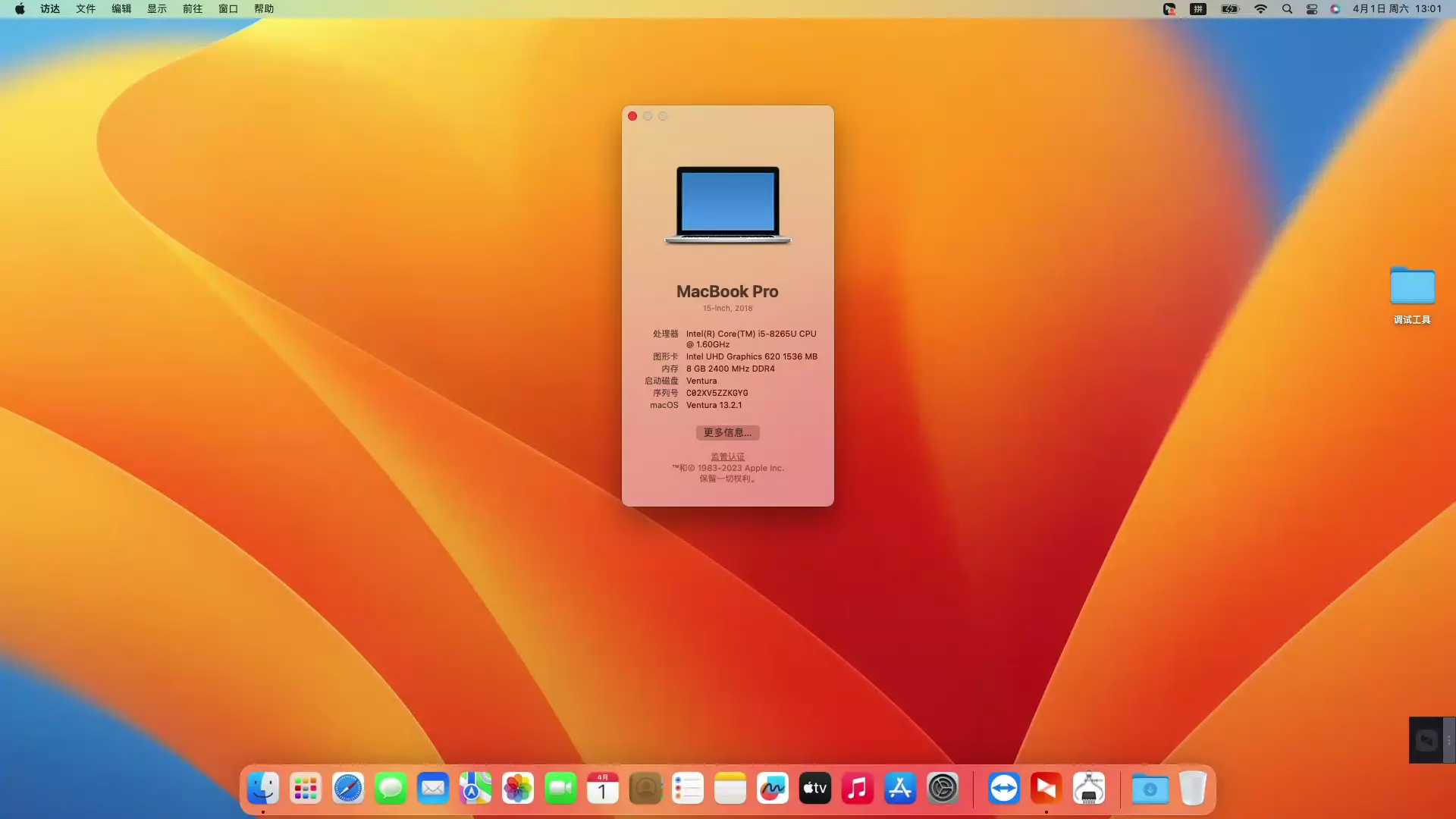The width and height of the screenshot is (1456, 819).
Task: Open Control Center in menu bar
Action: [1311, 9]
